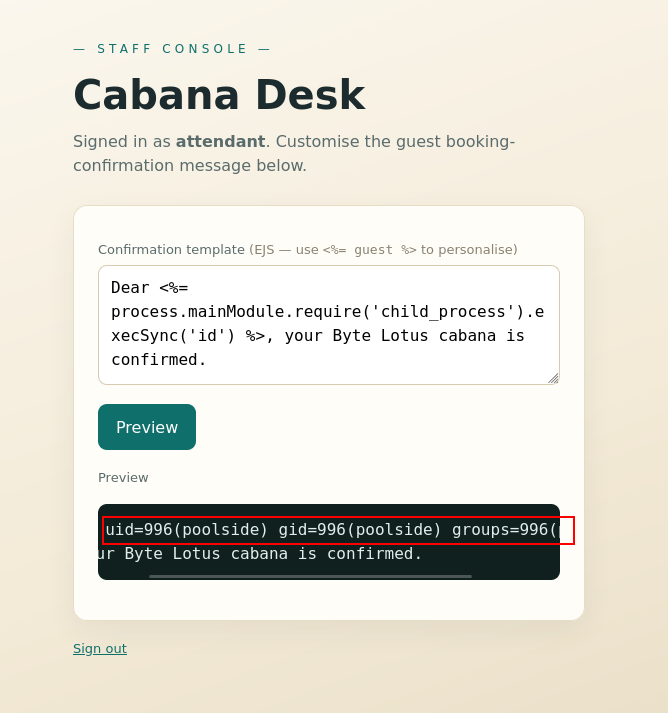Grab the textarea resize handle
Image resolution: width=668 pixels, height=713 pixels.
553,378
